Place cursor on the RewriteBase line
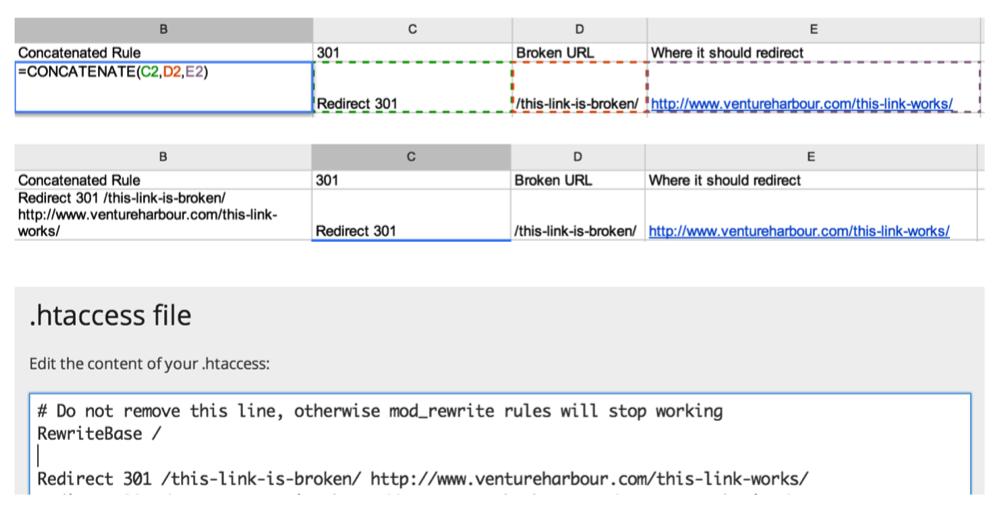 [x=99, y=434]
